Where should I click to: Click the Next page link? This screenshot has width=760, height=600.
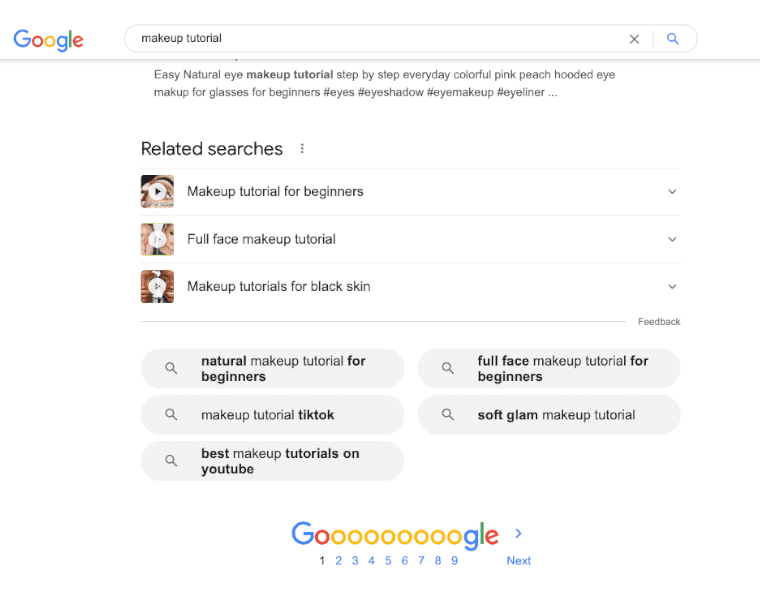tap(518, 561)
